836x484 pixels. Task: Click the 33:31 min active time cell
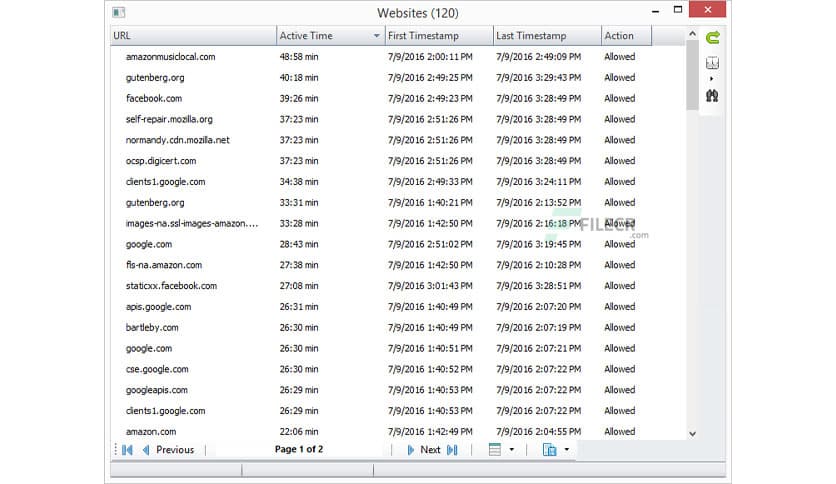(x=299, y=203)
